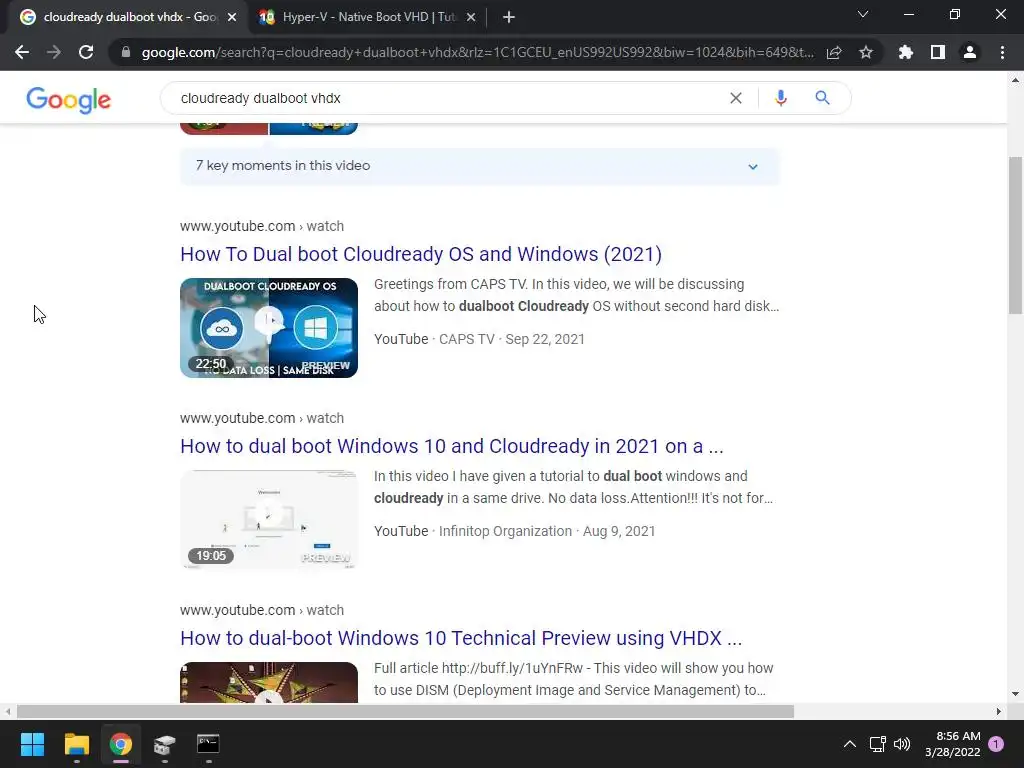Open the notification count badge
This screenshot has width=1024, height=768.
pos(996,744)
